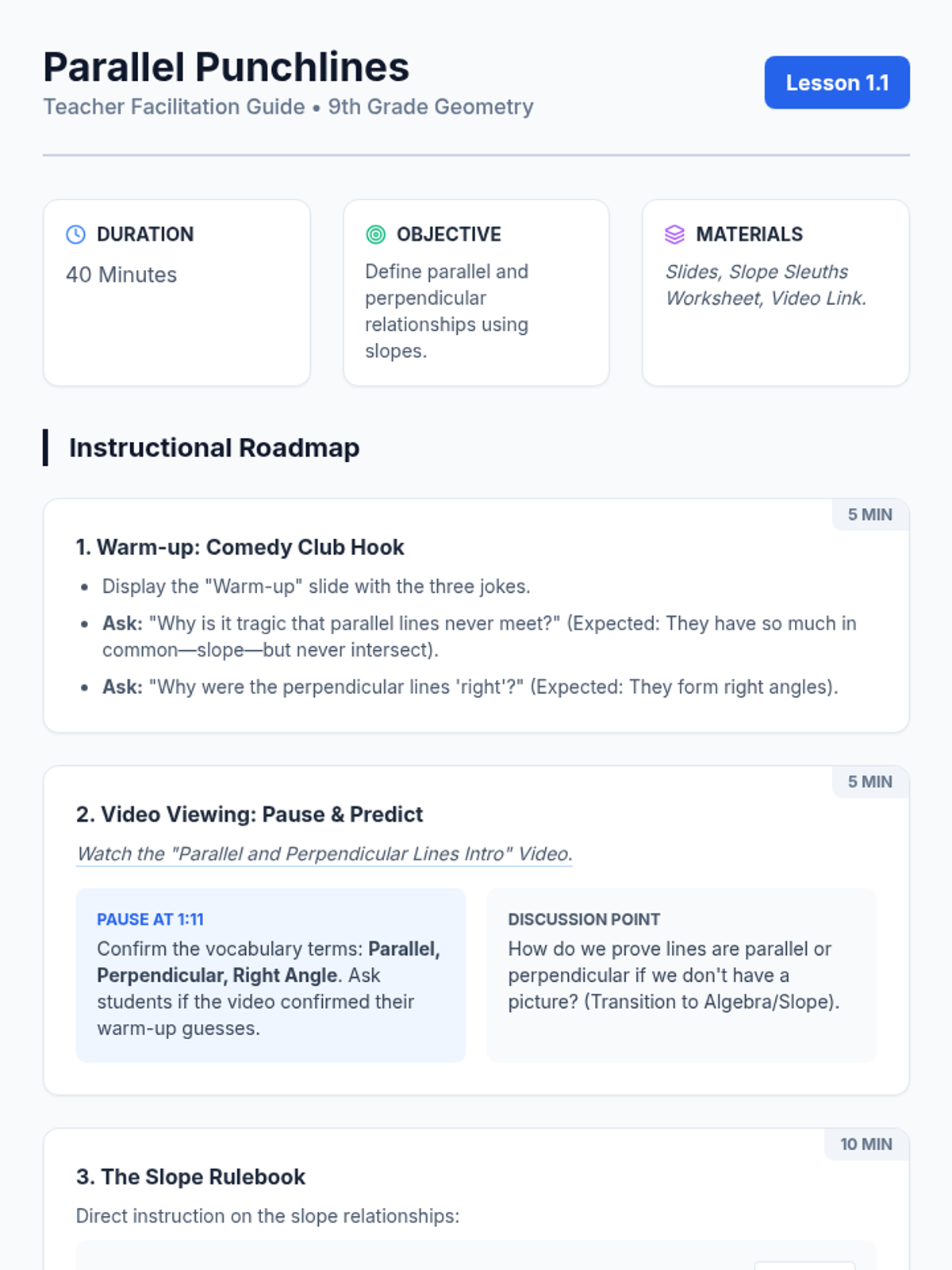Click the clock icon beside Duration
Viewport: 952px width, 1270px height.
pyautogui.click(x=75, y=234)
